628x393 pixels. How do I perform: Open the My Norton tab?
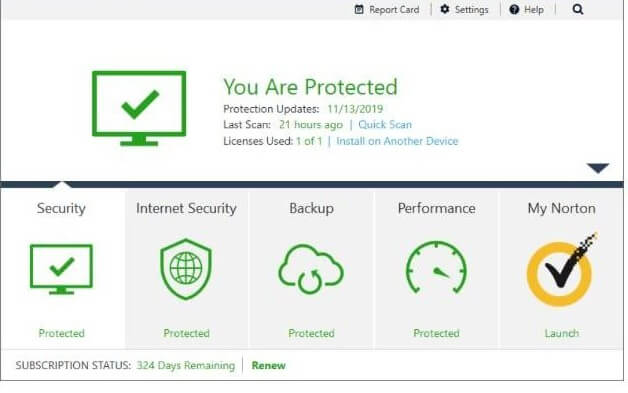pyautogui.click(x=562, y=209)
